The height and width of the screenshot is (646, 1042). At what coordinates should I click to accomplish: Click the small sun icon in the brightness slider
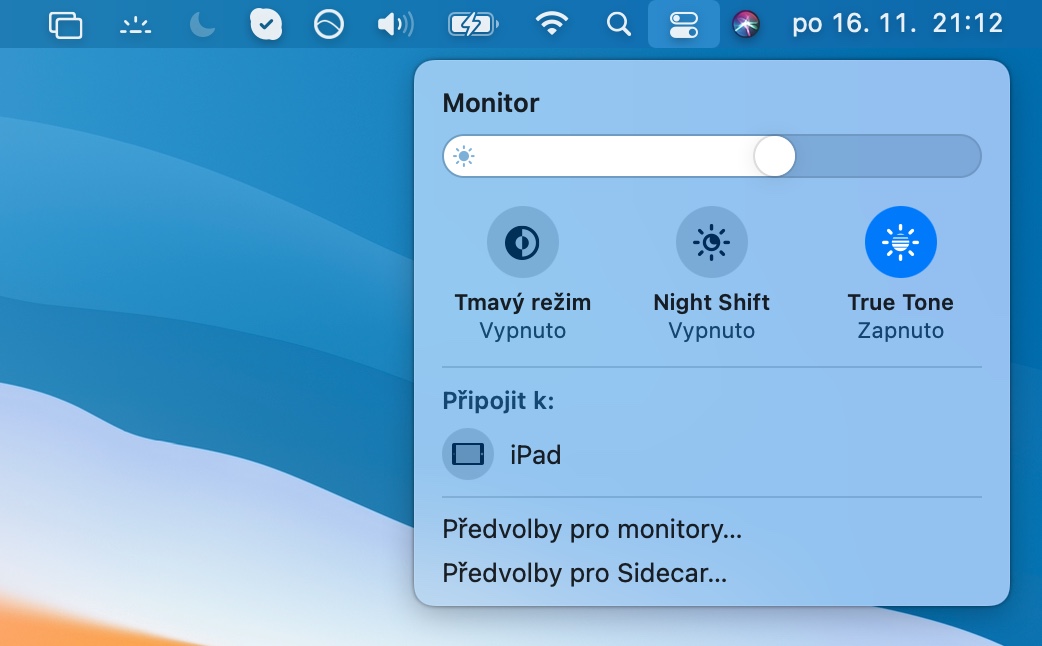point(464,156)
